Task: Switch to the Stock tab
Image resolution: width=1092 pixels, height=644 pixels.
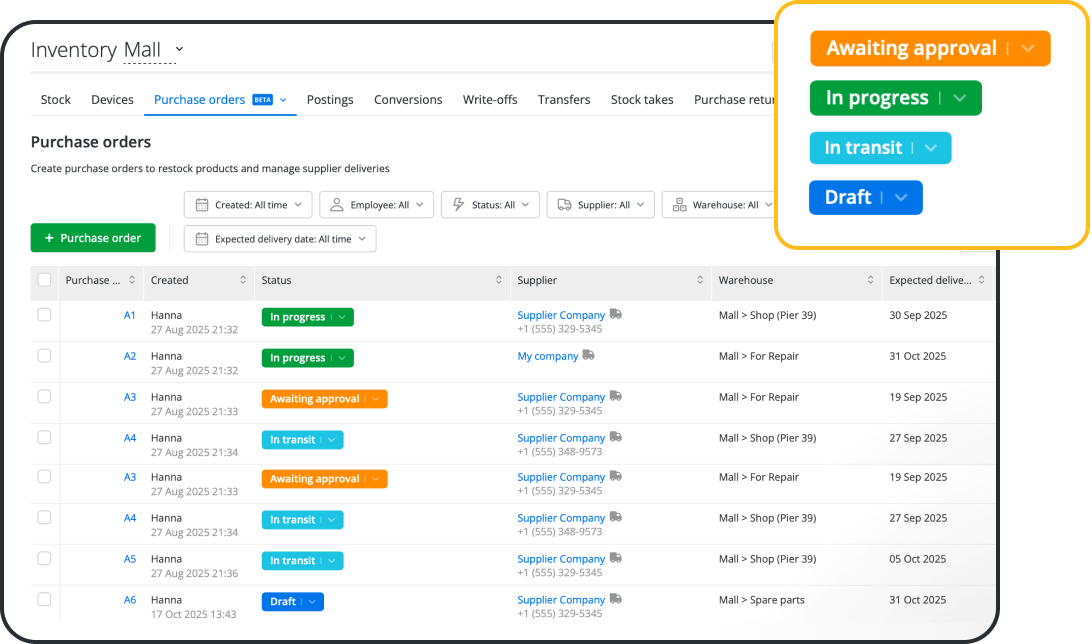Action: click(55, 100)
